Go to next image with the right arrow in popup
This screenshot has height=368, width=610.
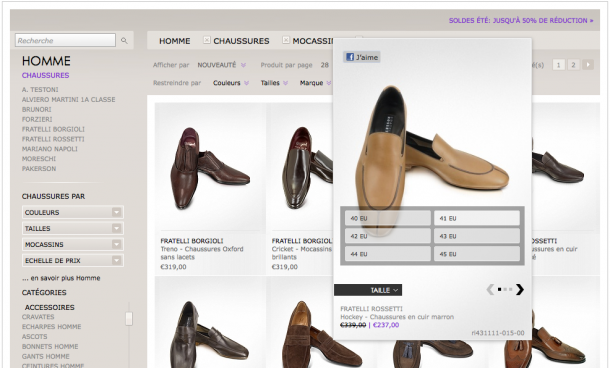[x=519, y=289]
